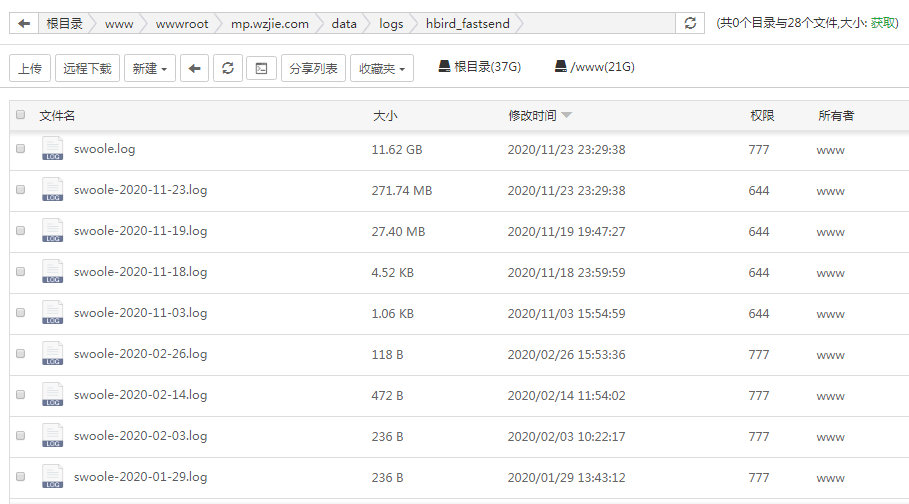Viewport: 909px width, 504px height.
Task: Check the box for swoole-2020-11-23.log
Action: (x=20, y=190)
